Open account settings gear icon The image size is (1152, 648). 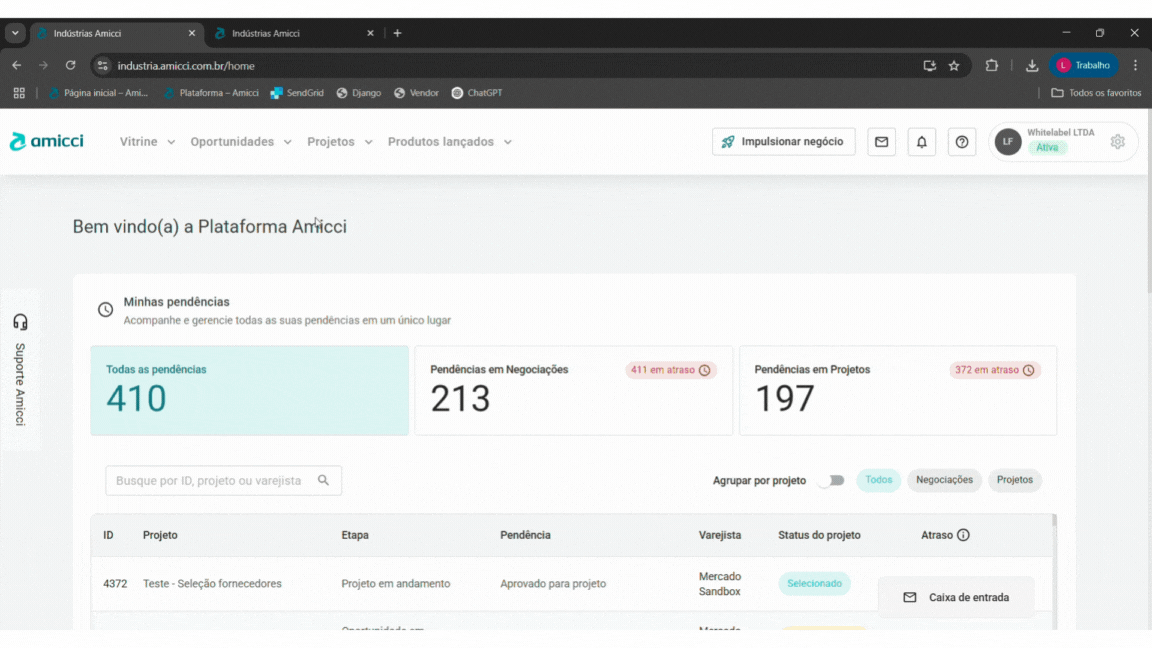pyautogui.click(x=1117, y=142)
